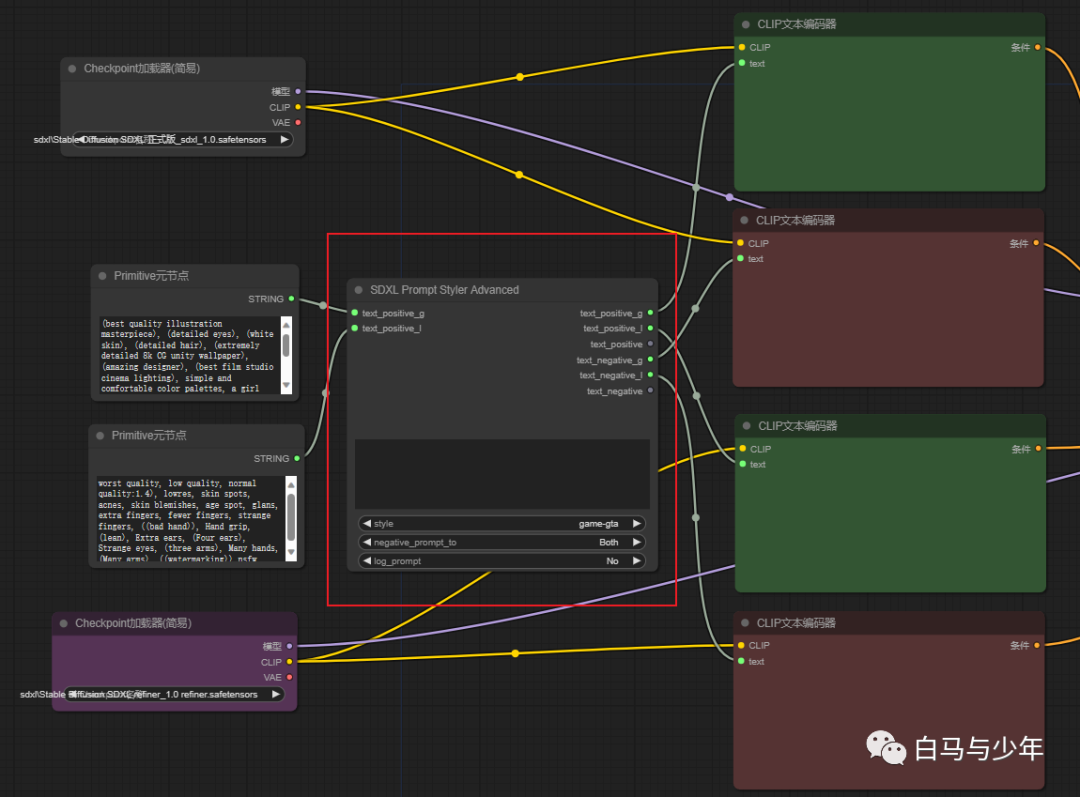Viewport: 1080px width, 797px height.
Task: Click the 条件 output on the topmost CLIP文本编码器
Action: 1037,47
